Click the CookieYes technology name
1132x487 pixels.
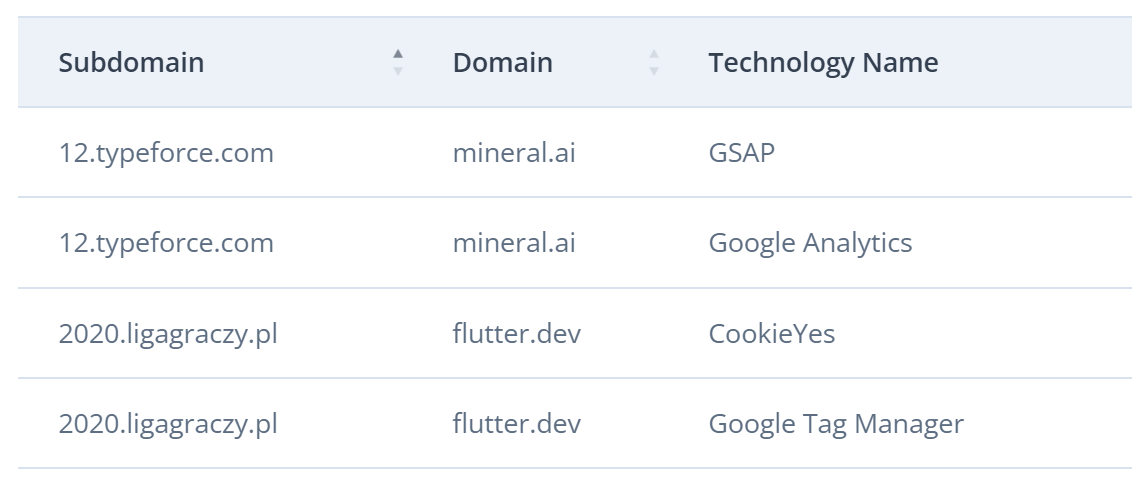point(771,333)
